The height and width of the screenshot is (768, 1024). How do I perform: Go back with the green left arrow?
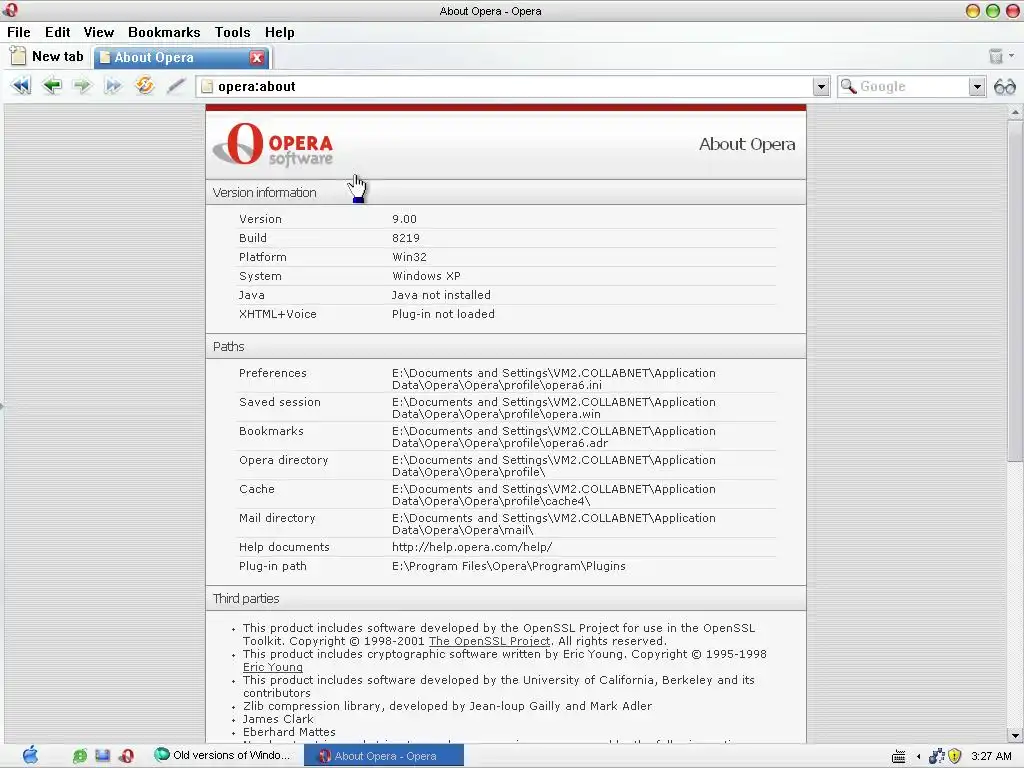pyautogui.click(x=52, y=86)
